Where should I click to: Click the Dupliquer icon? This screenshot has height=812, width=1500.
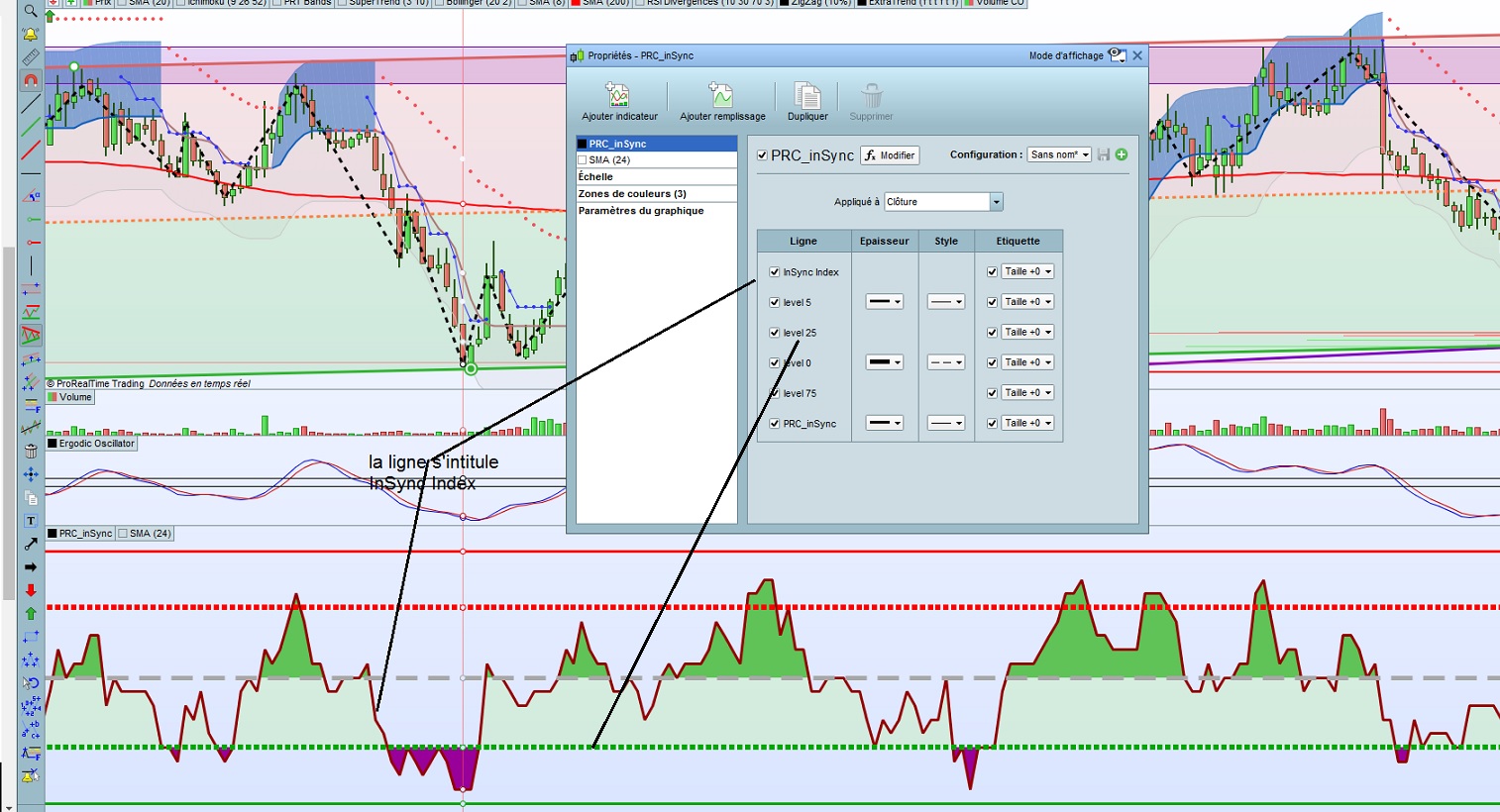(x=807, y=96)
